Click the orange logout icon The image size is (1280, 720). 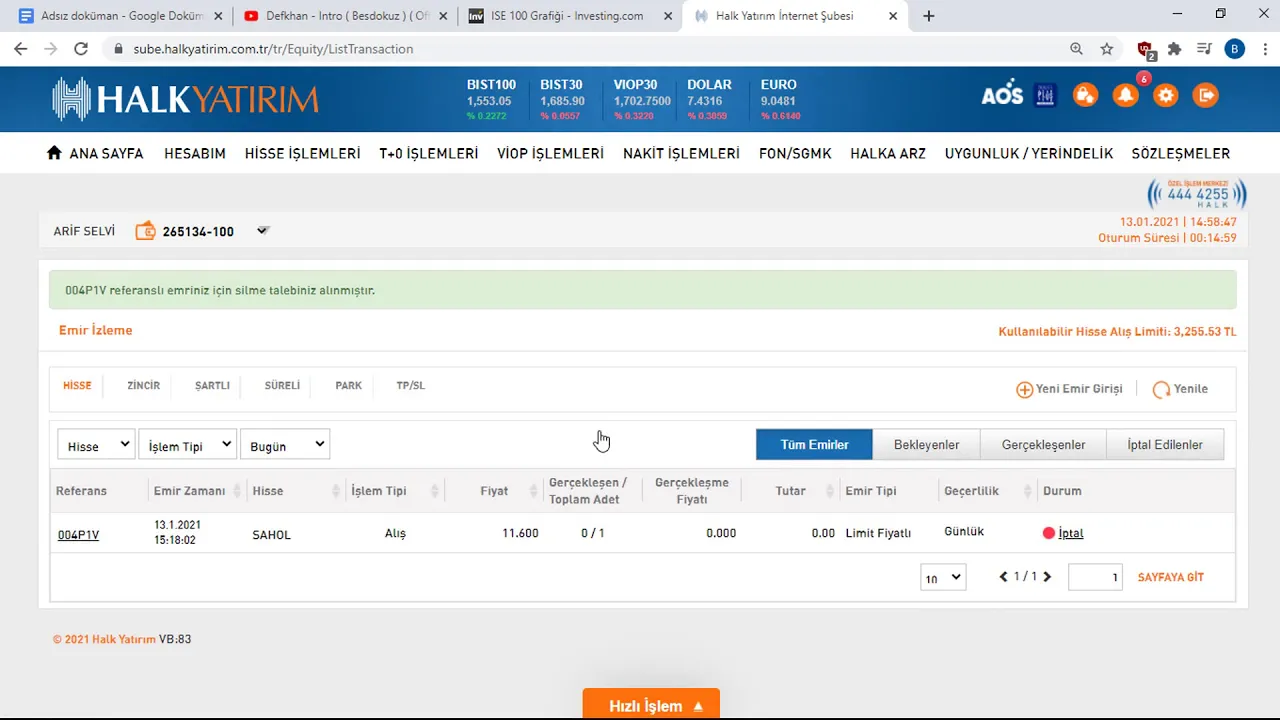[1206, 95]
